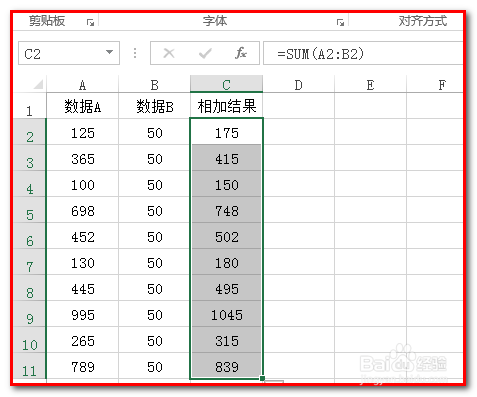The width and height of the screenshot is (477, 397).
Task: Open the font (字体) dialog launcher
Action: [x=340, y=22]
